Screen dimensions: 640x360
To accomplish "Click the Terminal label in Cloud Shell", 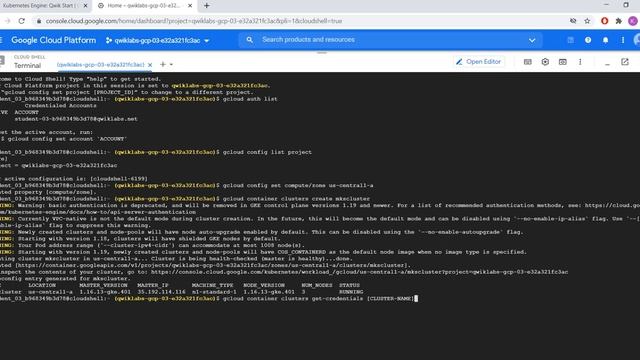I will click(27, 65).
